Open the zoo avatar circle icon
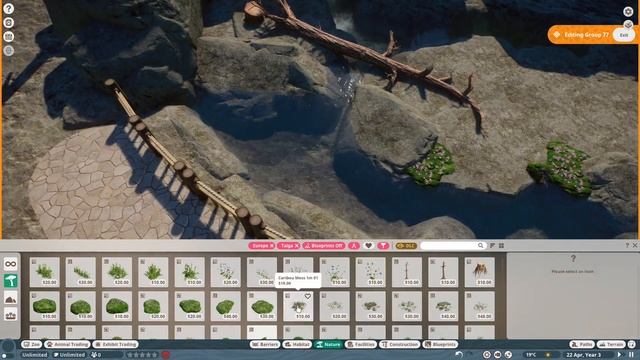This screenshot has width=640, height=360. pos(8,347)
